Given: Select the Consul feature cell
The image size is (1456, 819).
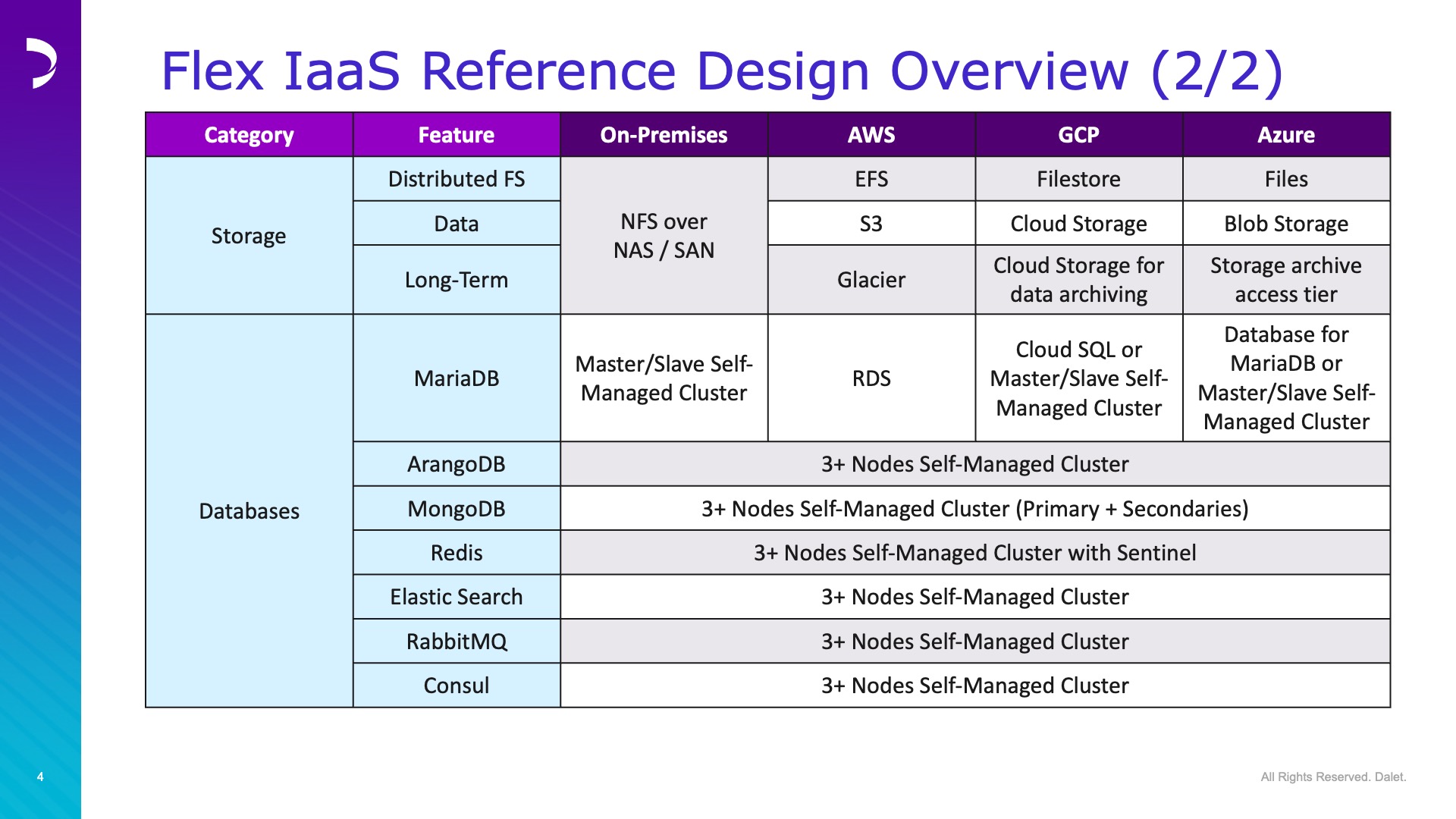Looking at the screenshot, I should 457,686.
